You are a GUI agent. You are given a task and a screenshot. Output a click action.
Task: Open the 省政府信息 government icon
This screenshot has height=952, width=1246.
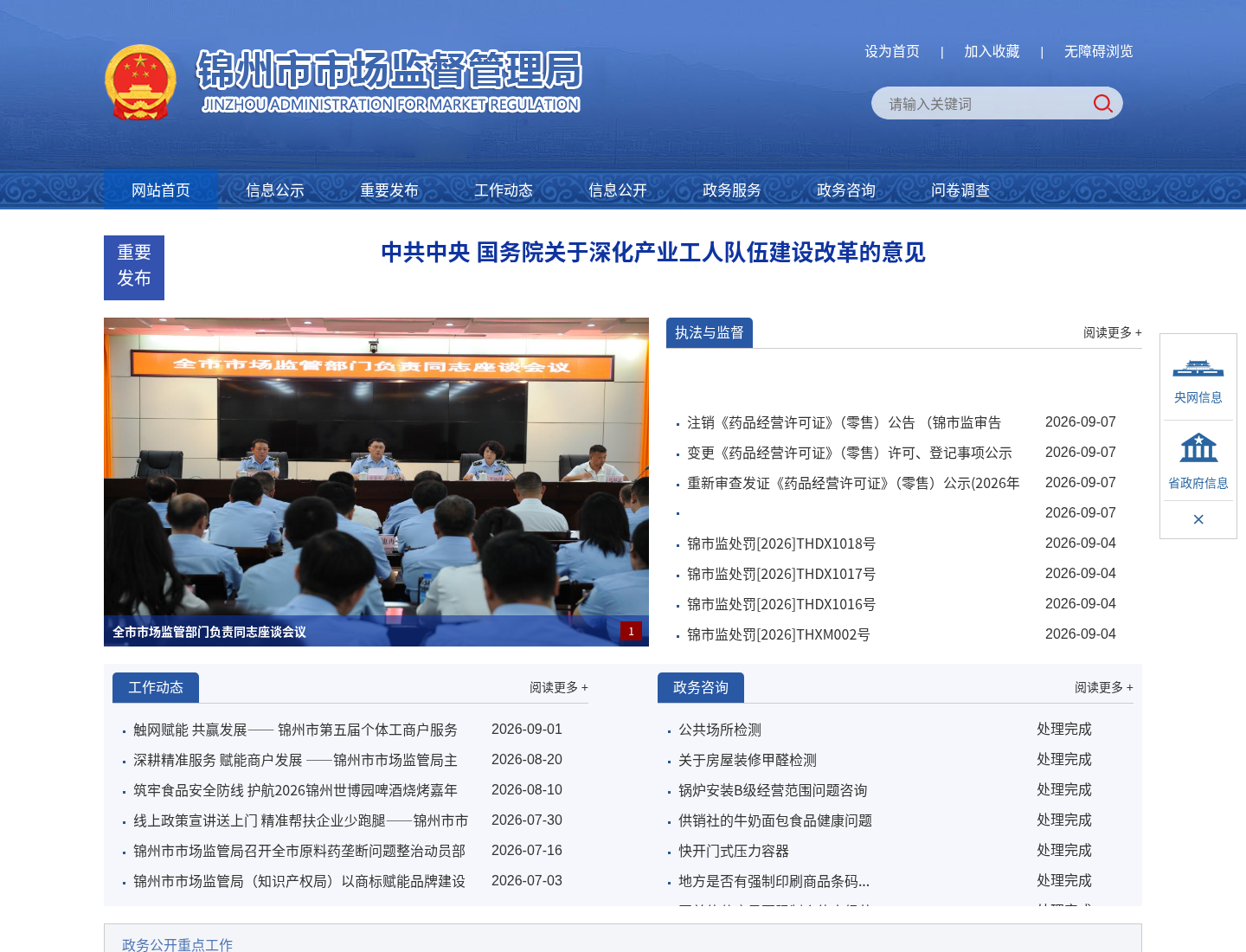click(x=1198, y=448)
